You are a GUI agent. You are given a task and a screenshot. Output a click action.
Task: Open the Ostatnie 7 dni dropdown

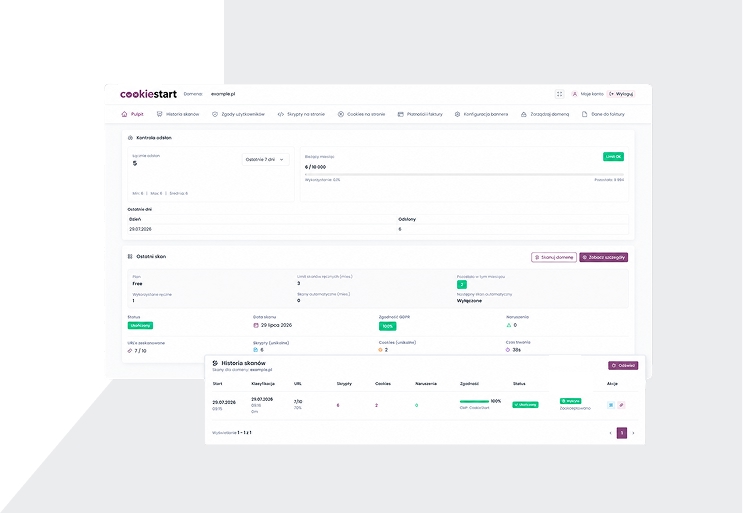tap(265, 160)
